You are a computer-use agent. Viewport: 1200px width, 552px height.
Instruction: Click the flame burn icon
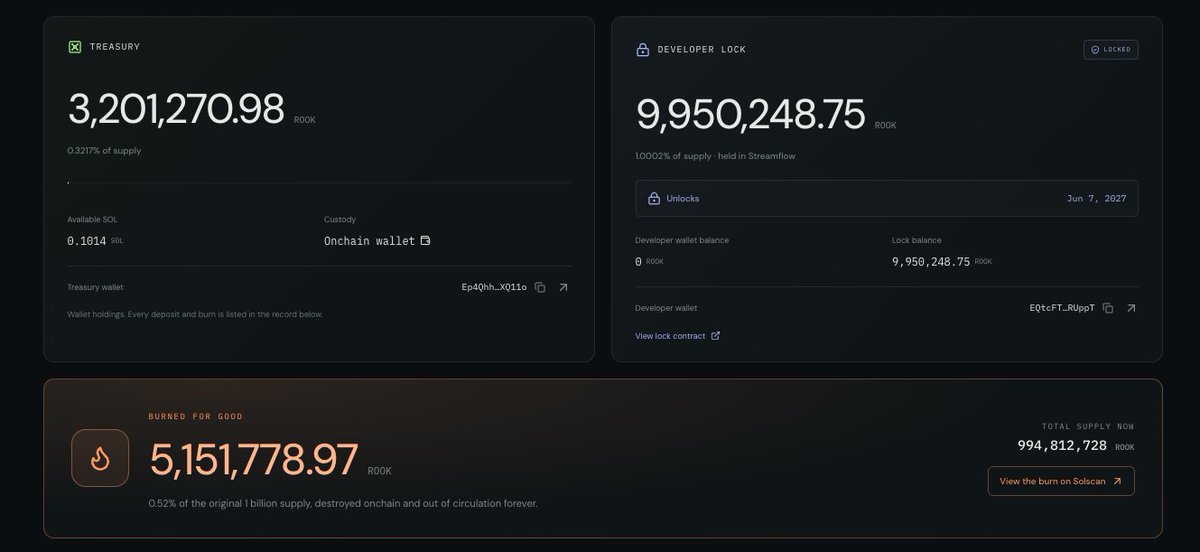[x=100, y=458]
